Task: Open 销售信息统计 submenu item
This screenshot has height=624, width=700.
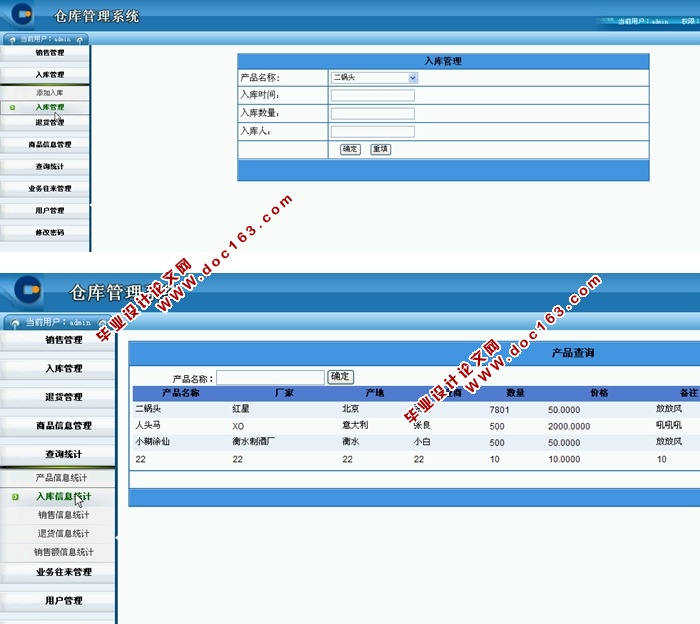Action: [63, 515]
